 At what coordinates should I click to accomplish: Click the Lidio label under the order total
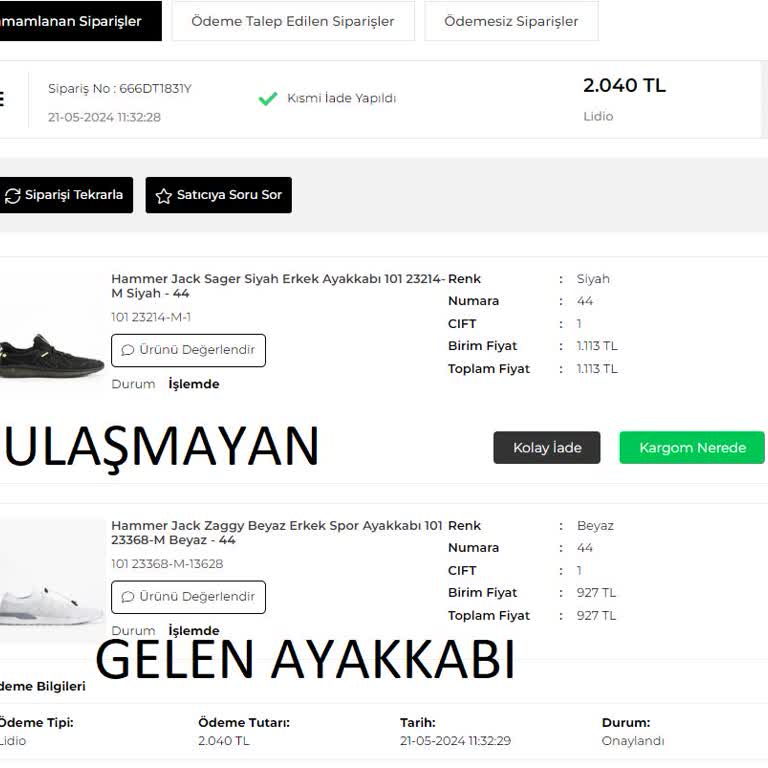pyautogui.click(x=598, y=116)
